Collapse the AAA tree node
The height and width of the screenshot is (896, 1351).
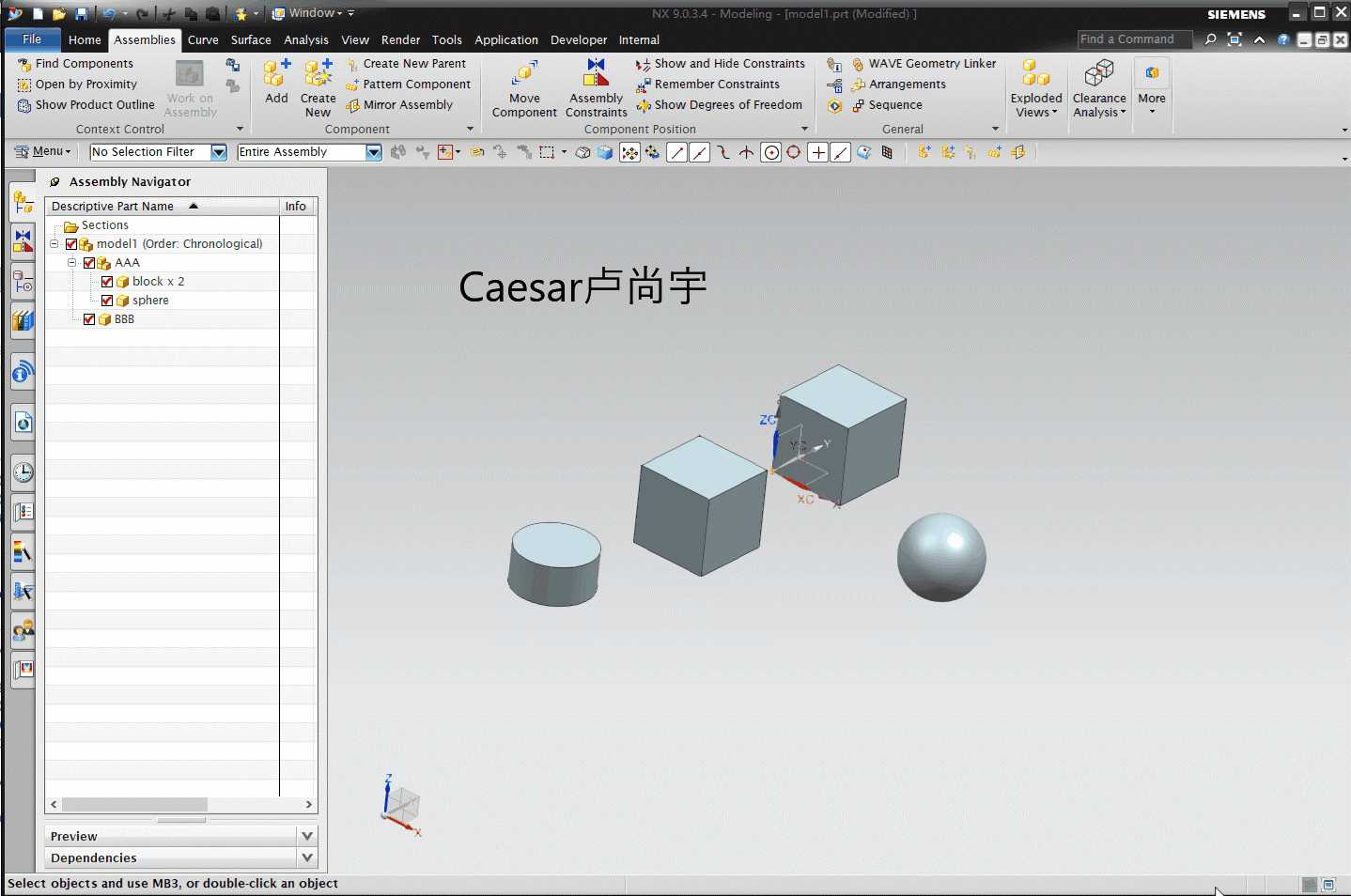[72, 263]
